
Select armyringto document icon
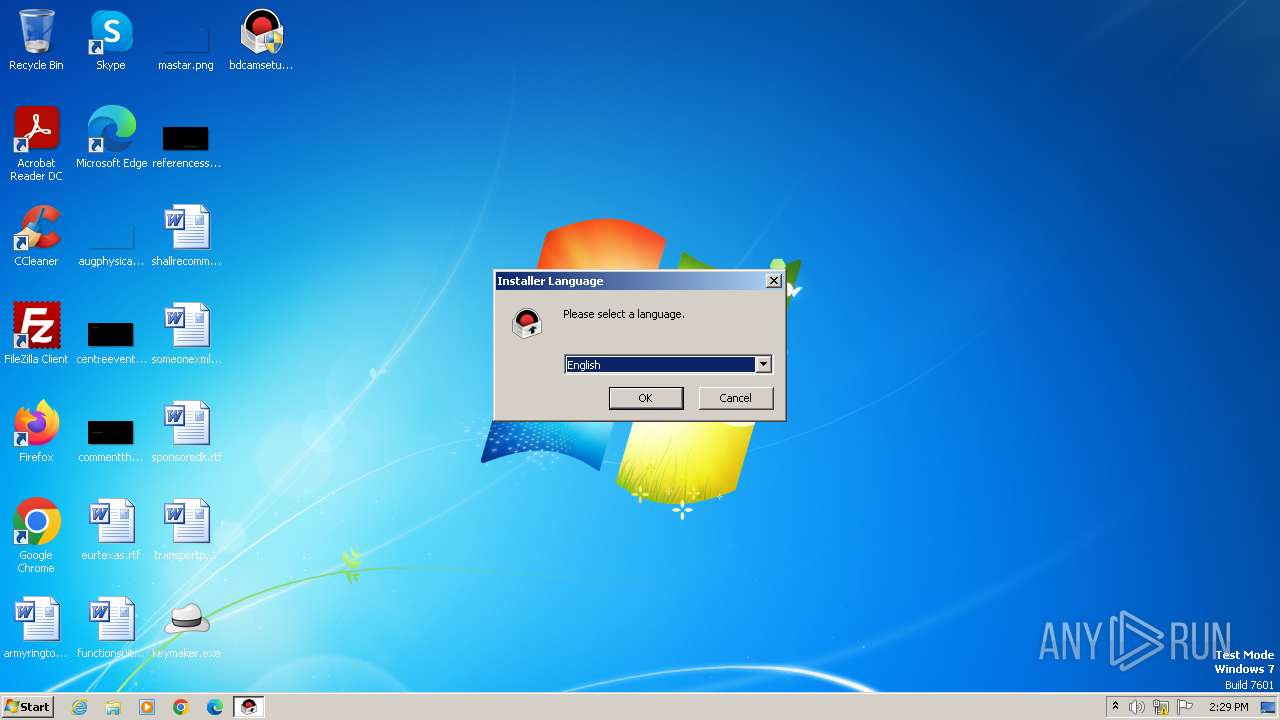coord(36,628)
